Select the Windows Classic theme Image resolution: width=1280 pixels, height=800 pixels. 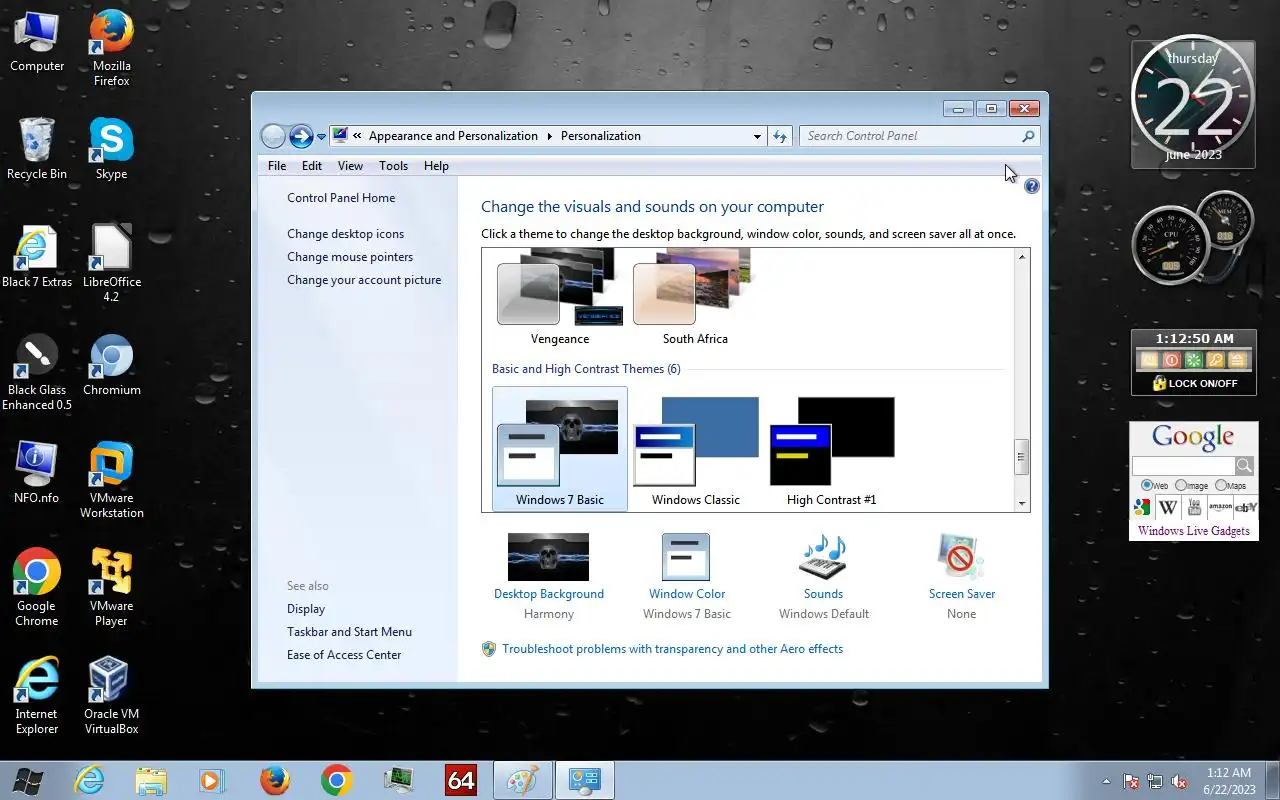(696, 450)
